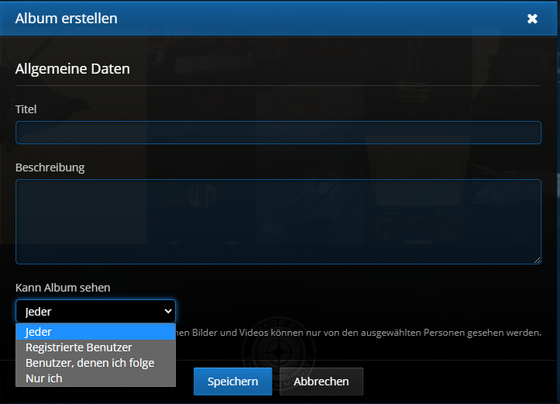This screenshot has height=404, width=560.
Task: Click the Kann Album sehen label
Action: (63, 288)
